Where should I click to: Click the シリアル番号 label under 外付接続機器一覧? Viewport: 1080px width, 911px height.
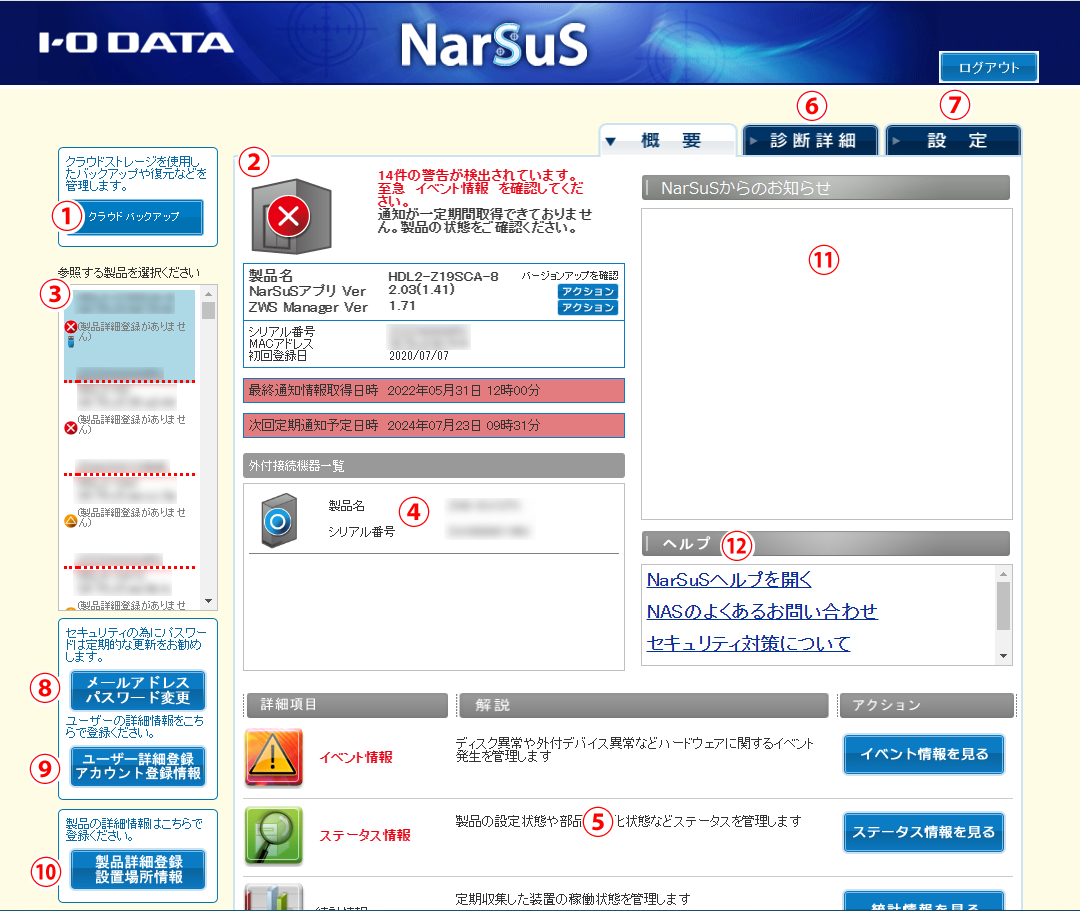(x=362, y=532)
